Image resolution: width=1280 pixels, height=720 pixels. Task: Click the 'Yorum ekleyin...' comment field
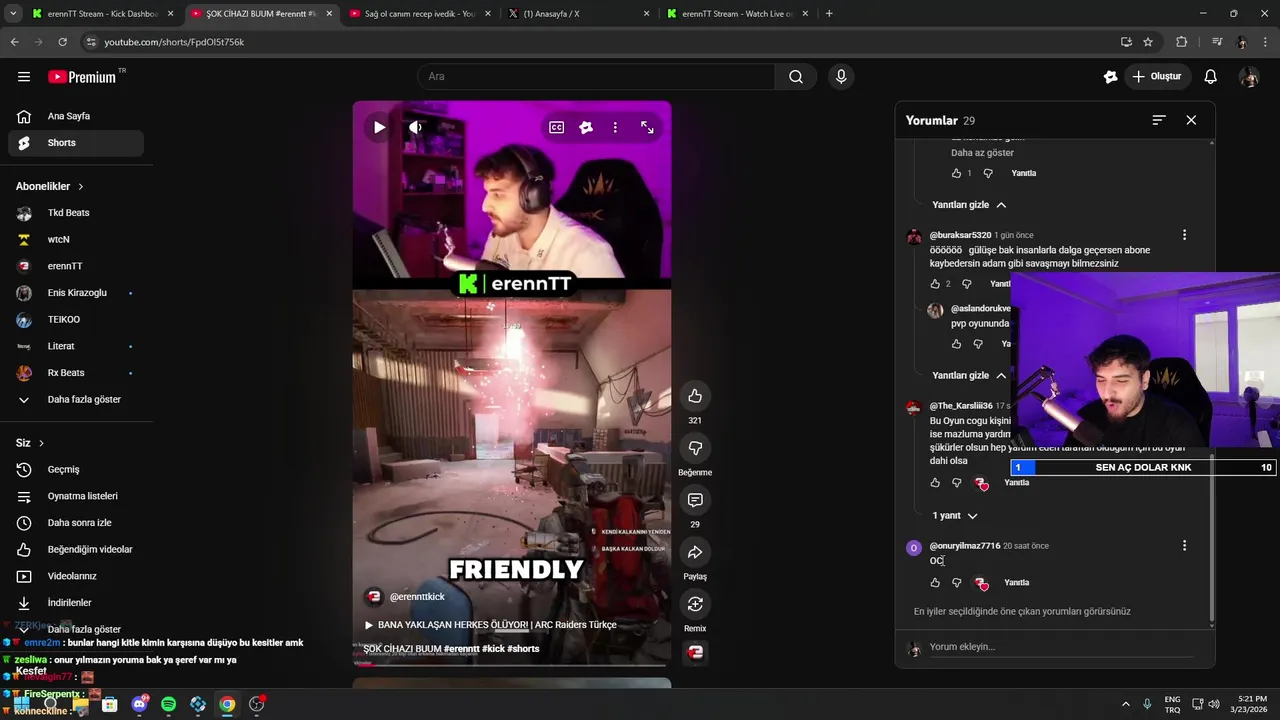click(1060, 647)
